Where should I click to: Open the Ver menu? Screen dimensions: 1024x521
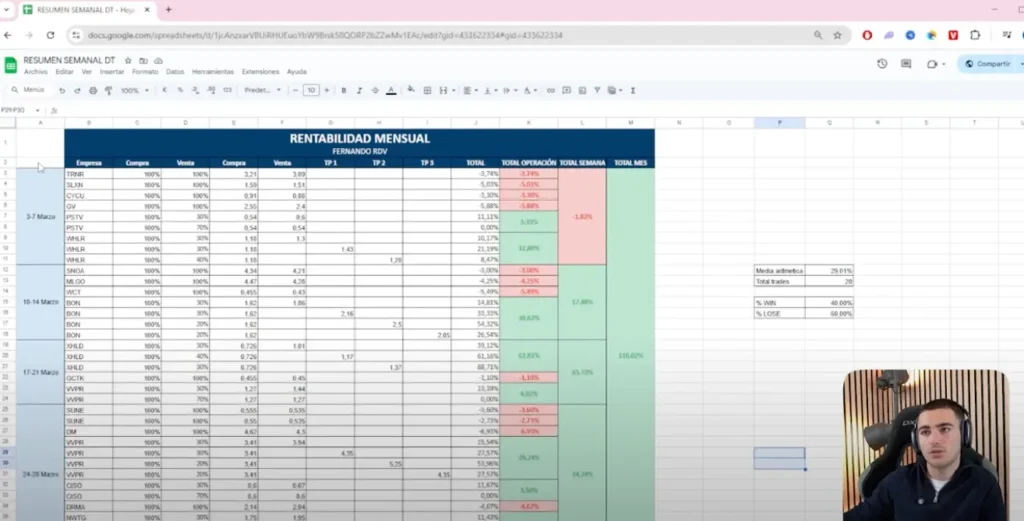pos(86,72)
